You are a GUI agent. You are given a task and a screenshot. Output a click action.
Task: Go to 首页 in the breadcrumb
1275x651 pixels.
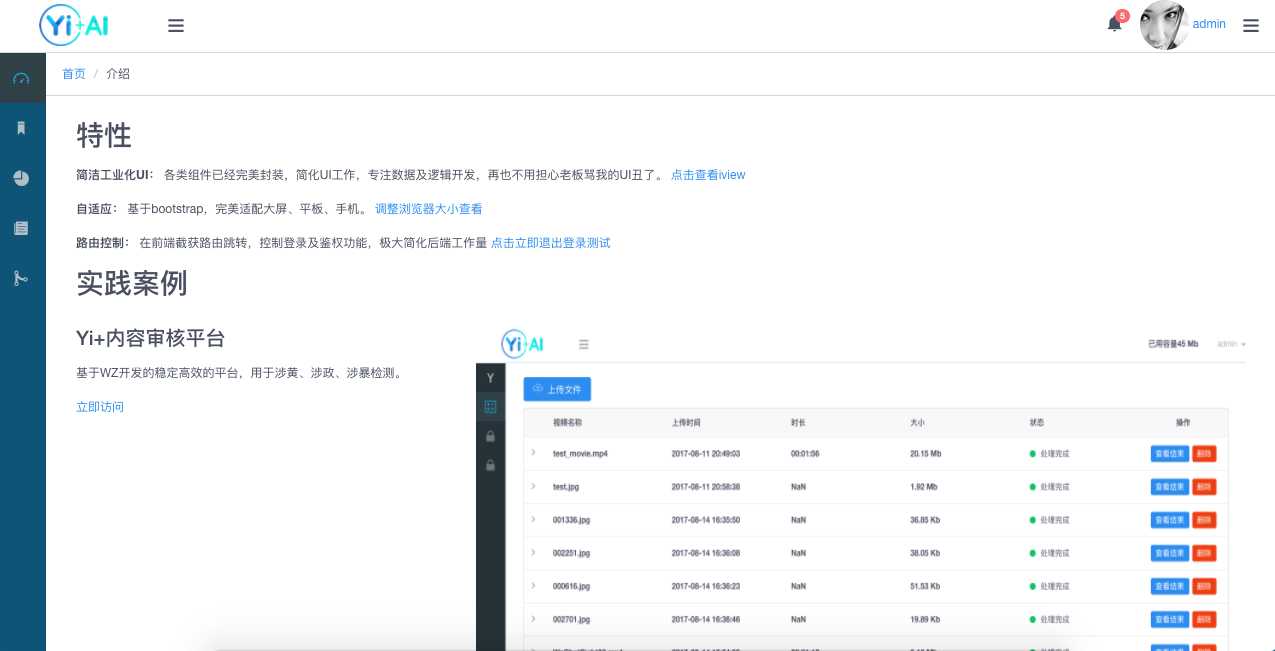coord(73,73)
